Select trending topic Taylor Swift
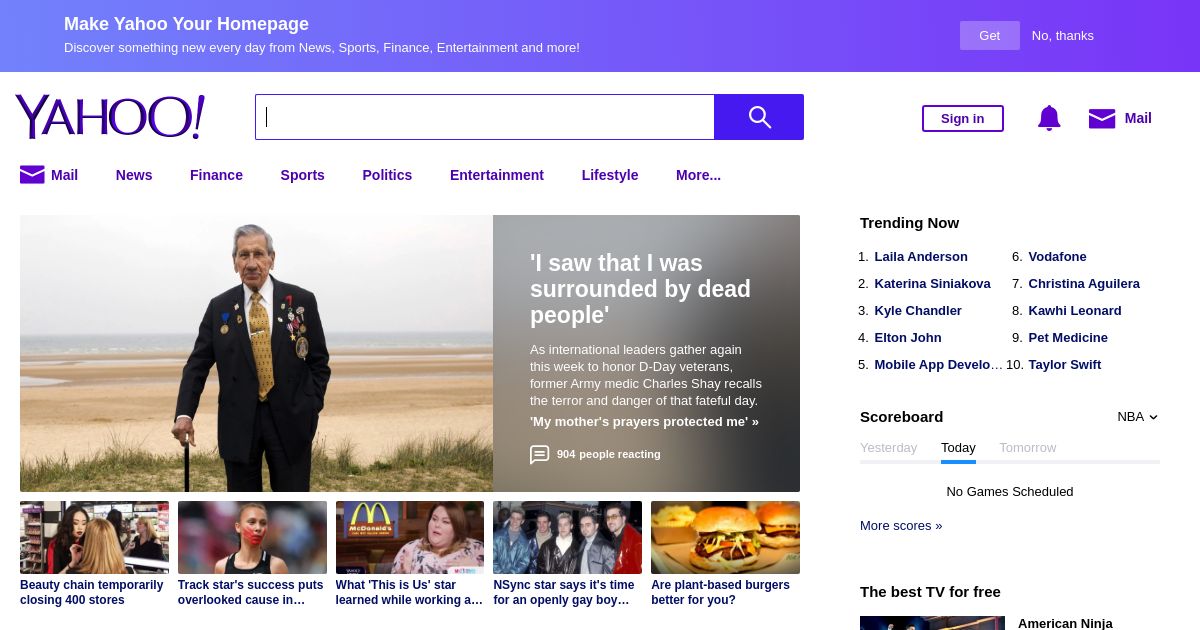 click(x=1064, y=365)
